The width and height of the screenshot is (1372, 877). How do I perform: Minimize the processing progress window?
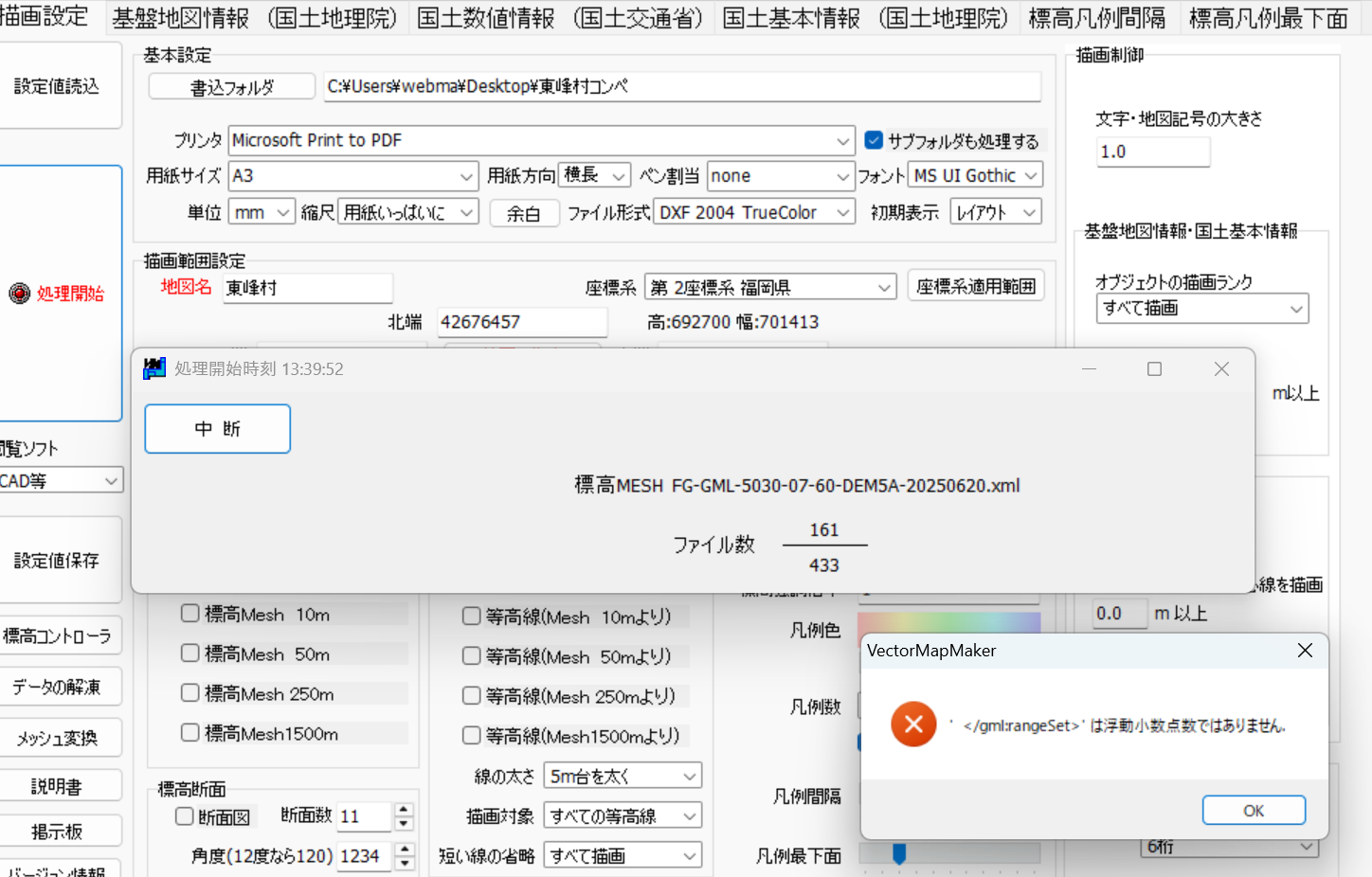click(x=1089, y=369)
